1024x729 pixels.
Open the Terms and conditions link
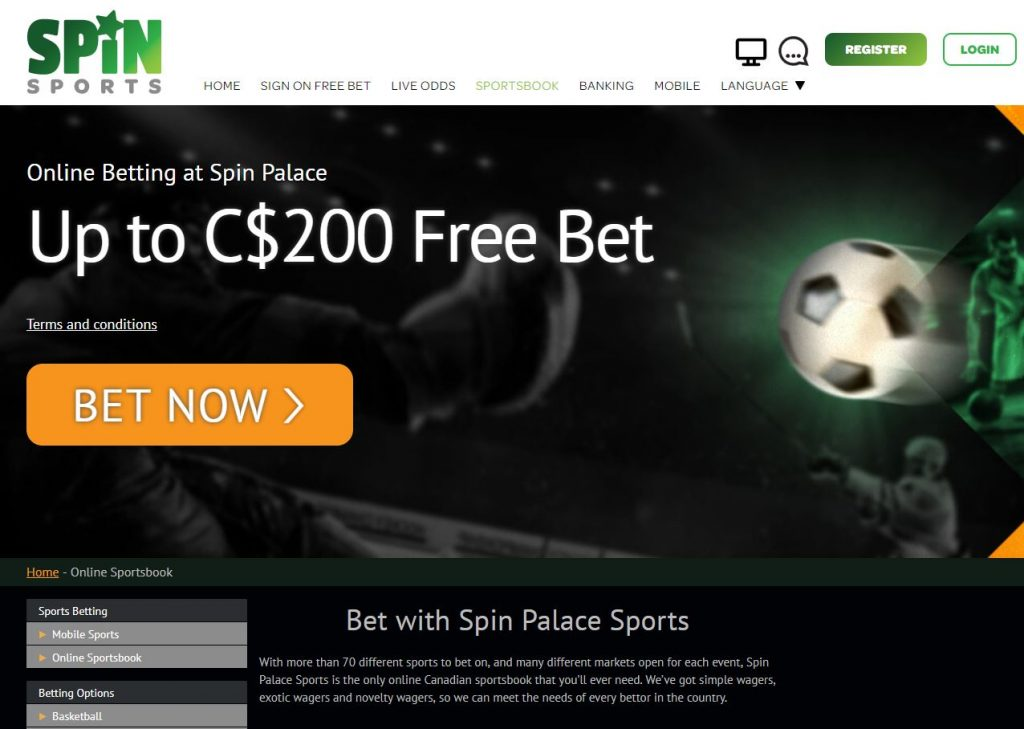tap(92, 324)
